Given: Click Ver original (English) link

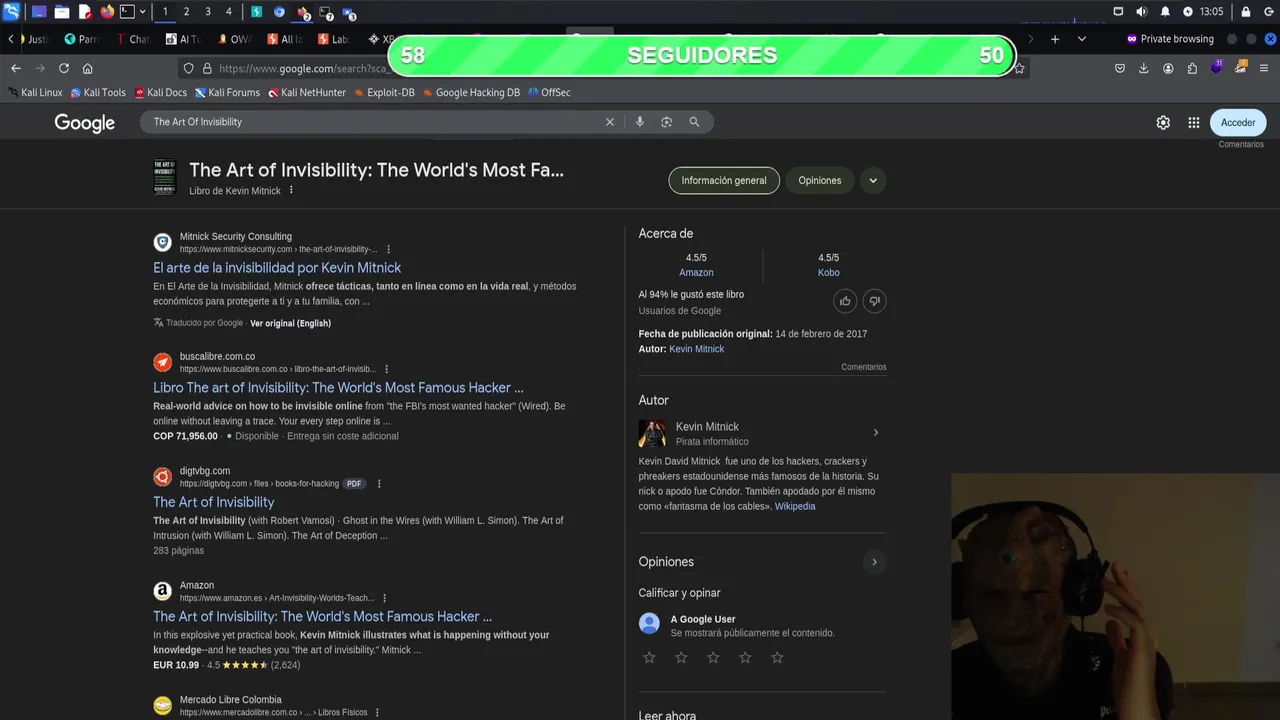Looking at the screenshot, I should [x=290, y=323].
